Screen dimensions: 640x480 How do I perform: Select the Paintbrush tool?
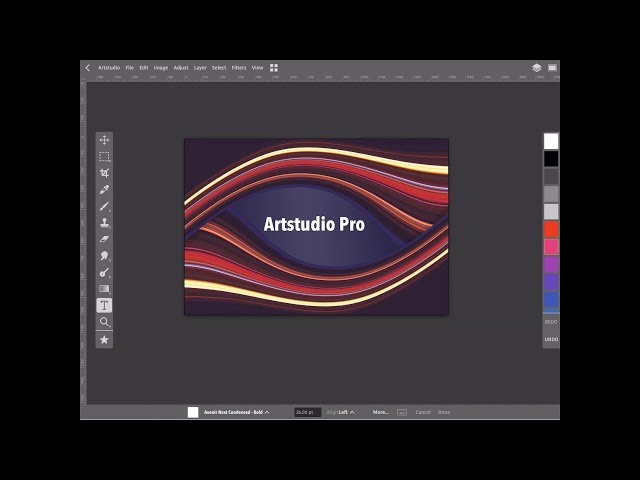[104, 206]
